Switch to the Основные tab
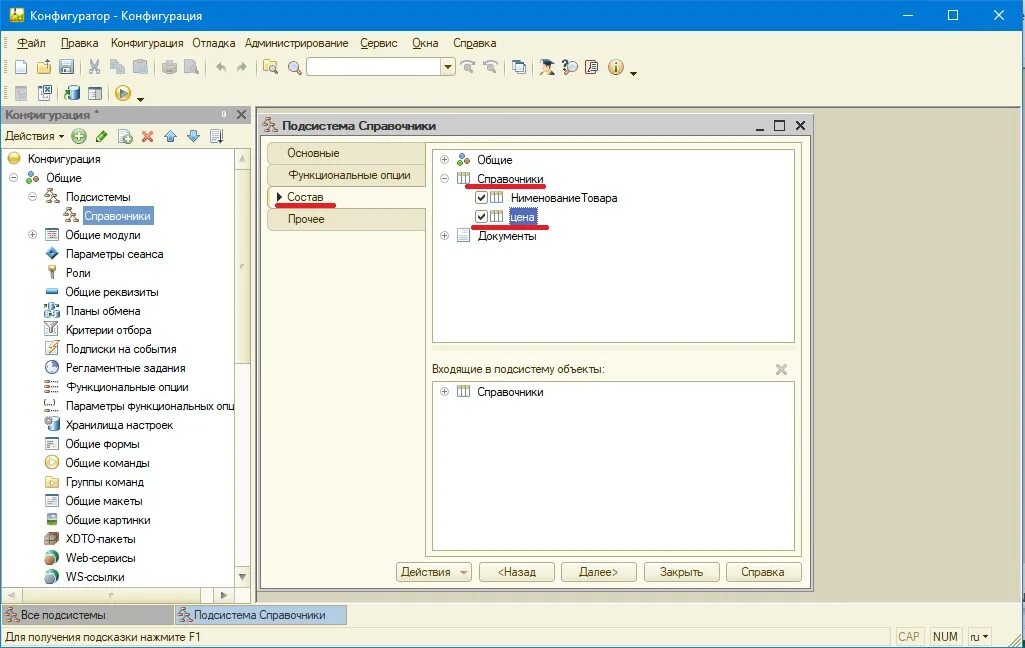Image resolution: width=1025 pixels, height=648 pixels. (x=346, y=153)
